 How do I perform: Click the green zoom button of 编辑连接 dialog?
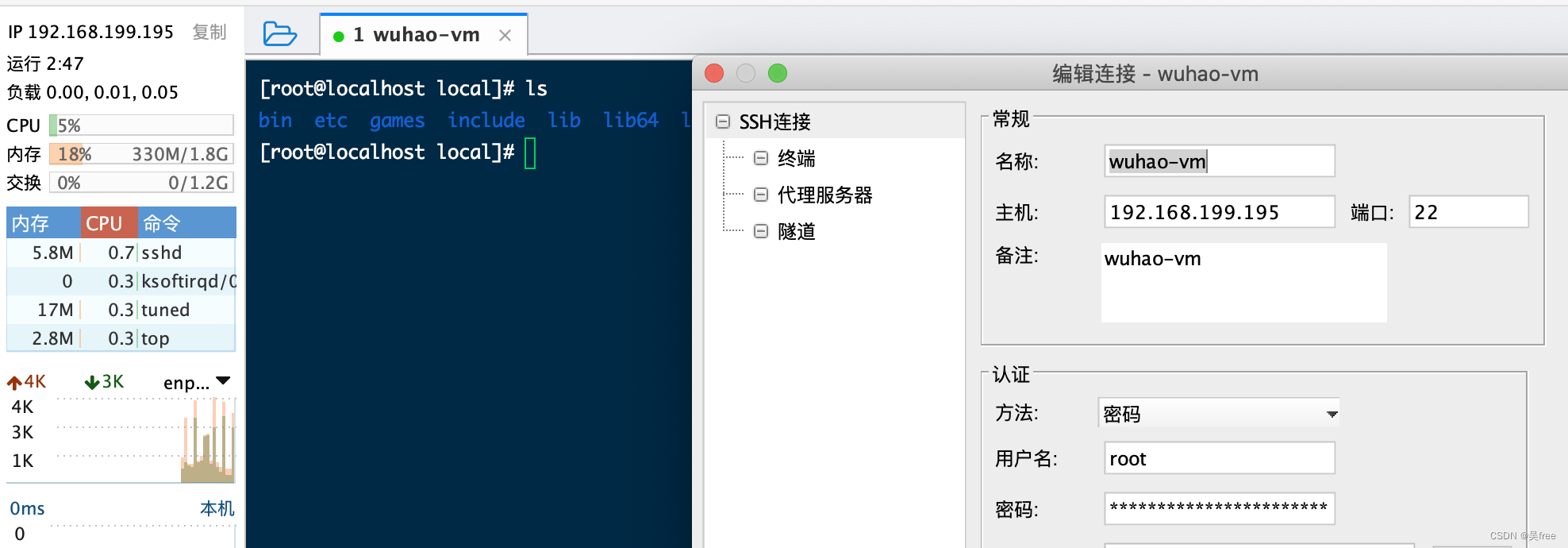coord(778,73)
